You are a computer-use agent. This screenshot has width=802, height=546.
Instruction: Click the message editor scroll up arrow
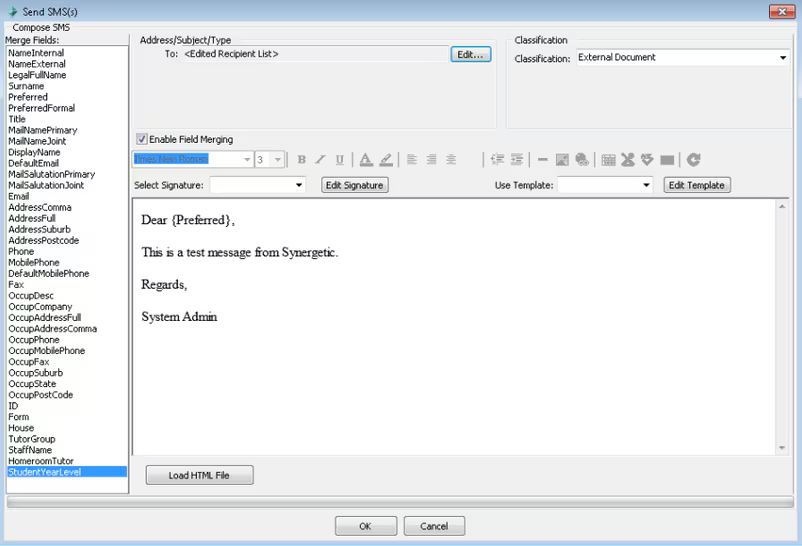click(782, 207)
